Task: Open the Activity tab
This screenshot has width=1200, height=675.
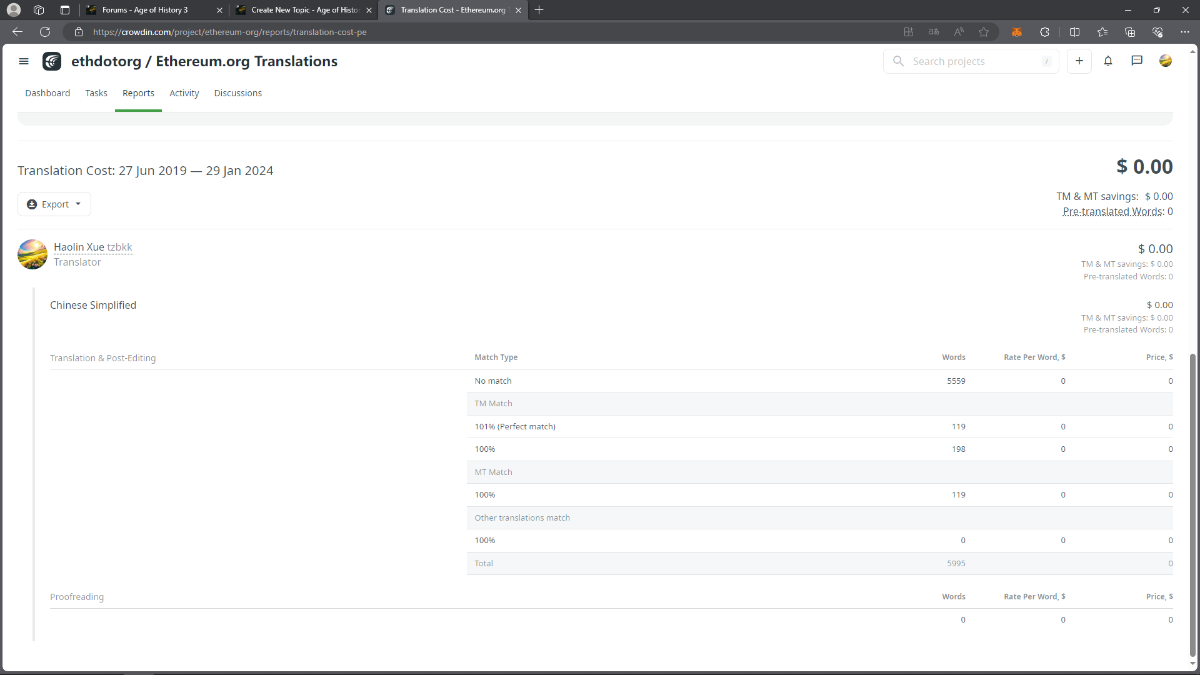Action: click(x=184, y=93)
